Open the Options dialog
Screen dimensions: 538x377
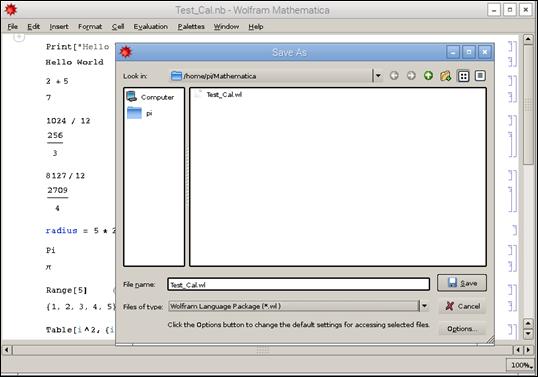click(x=462, y=329)
